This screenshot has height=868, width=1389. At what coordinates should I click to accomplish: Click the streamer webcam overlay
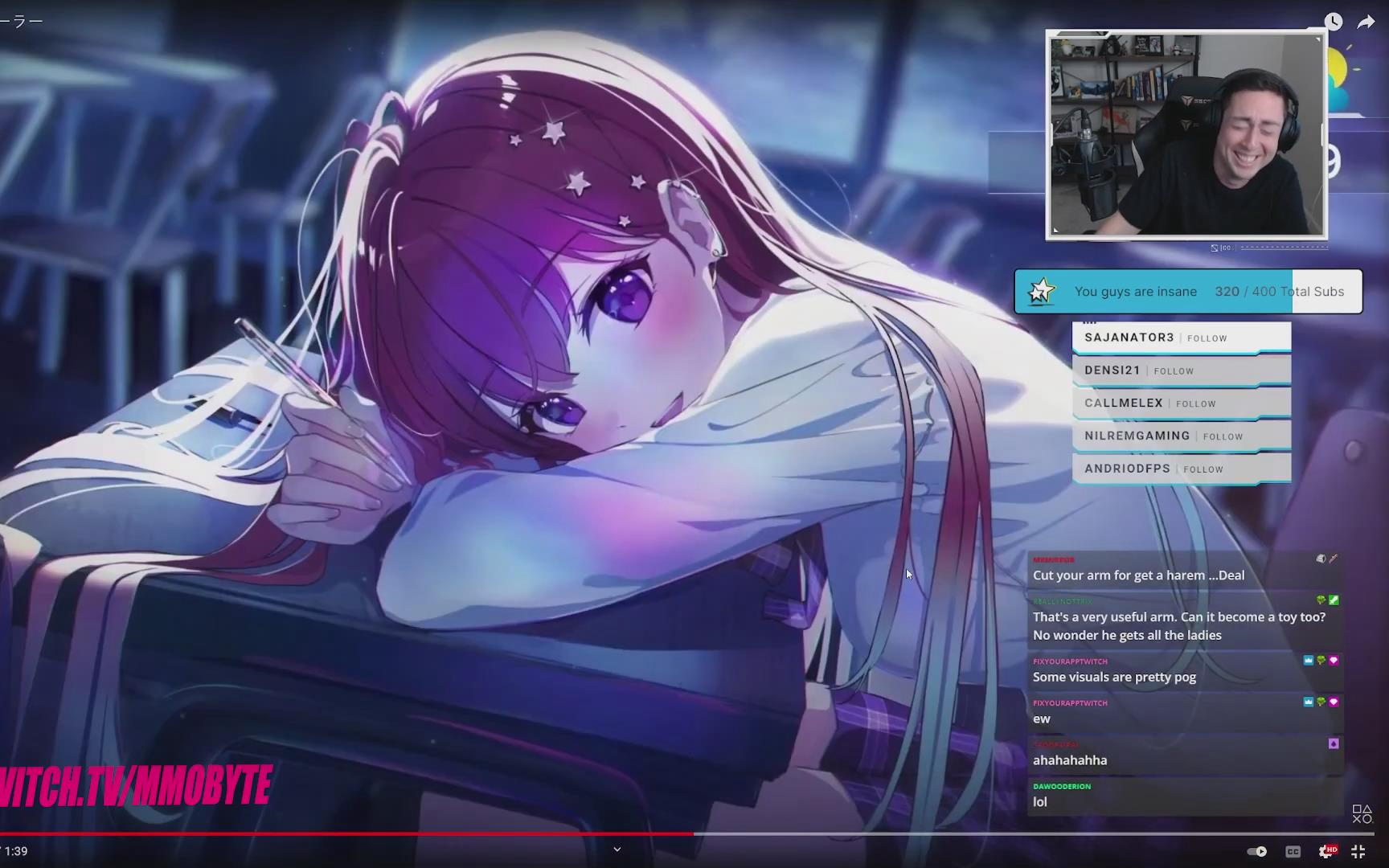point(1186,135)
